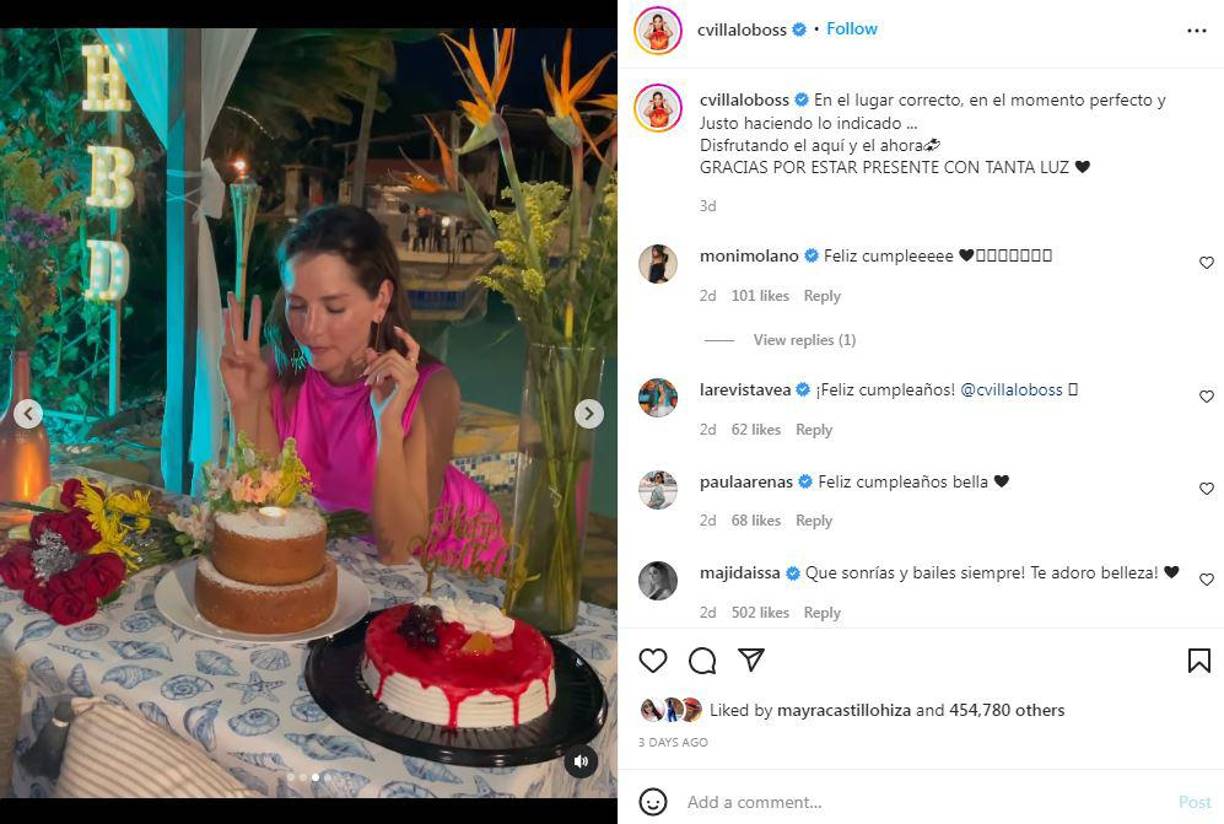Select the third carousel dot indicator
The width and height of the screenshot is (1224, 824).
pyautogui.click(x=315, y=776)
